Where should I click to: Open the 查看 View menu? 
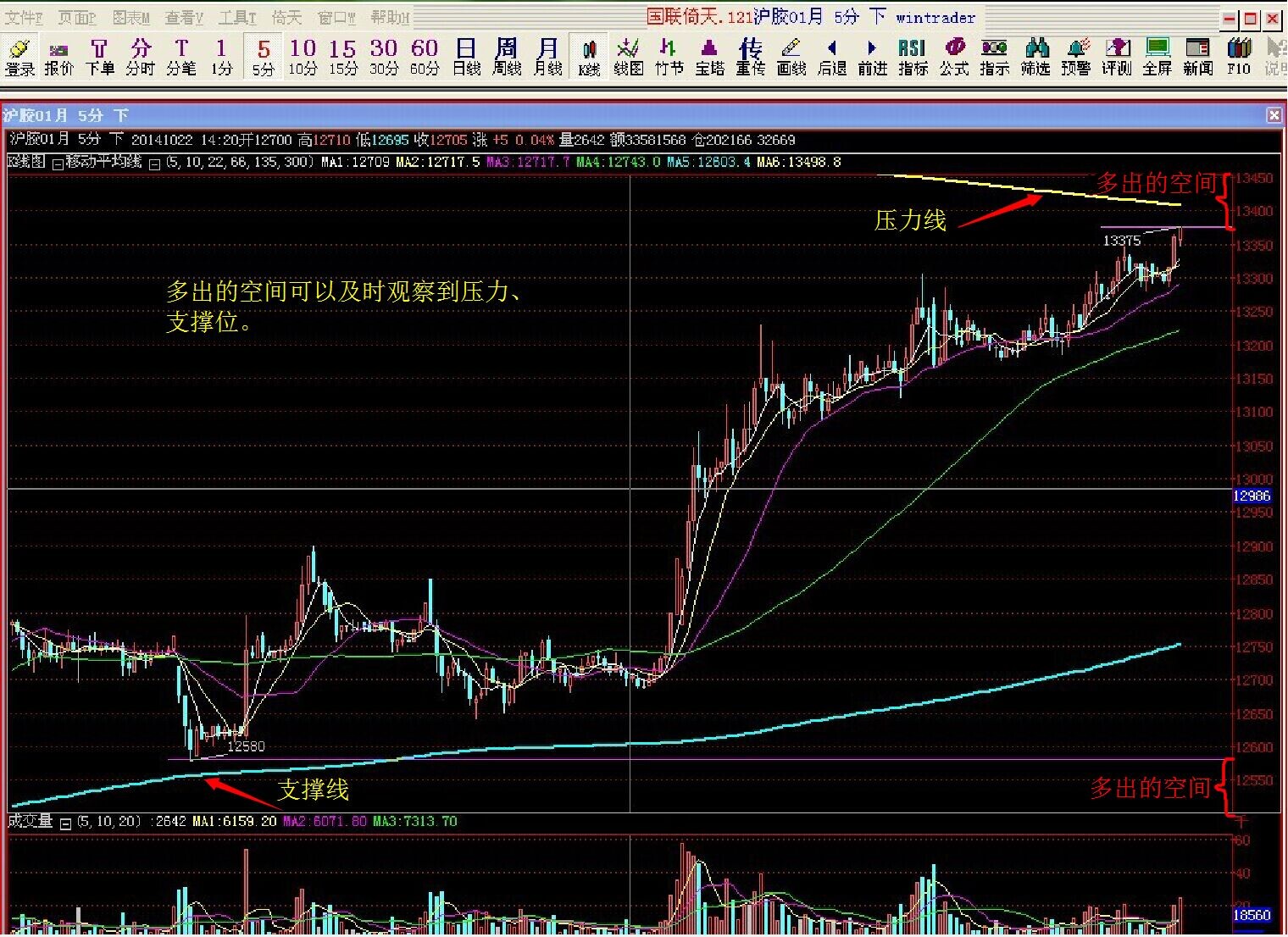coord(184,17)
